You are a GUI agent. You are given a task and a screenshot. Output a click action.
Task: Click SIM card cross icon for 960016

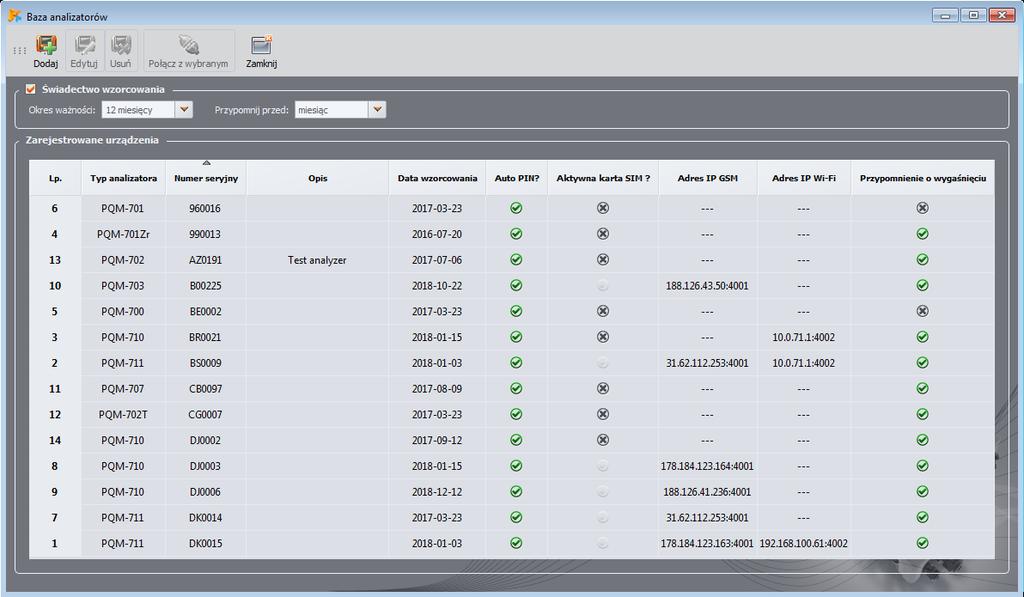point(603,208)
